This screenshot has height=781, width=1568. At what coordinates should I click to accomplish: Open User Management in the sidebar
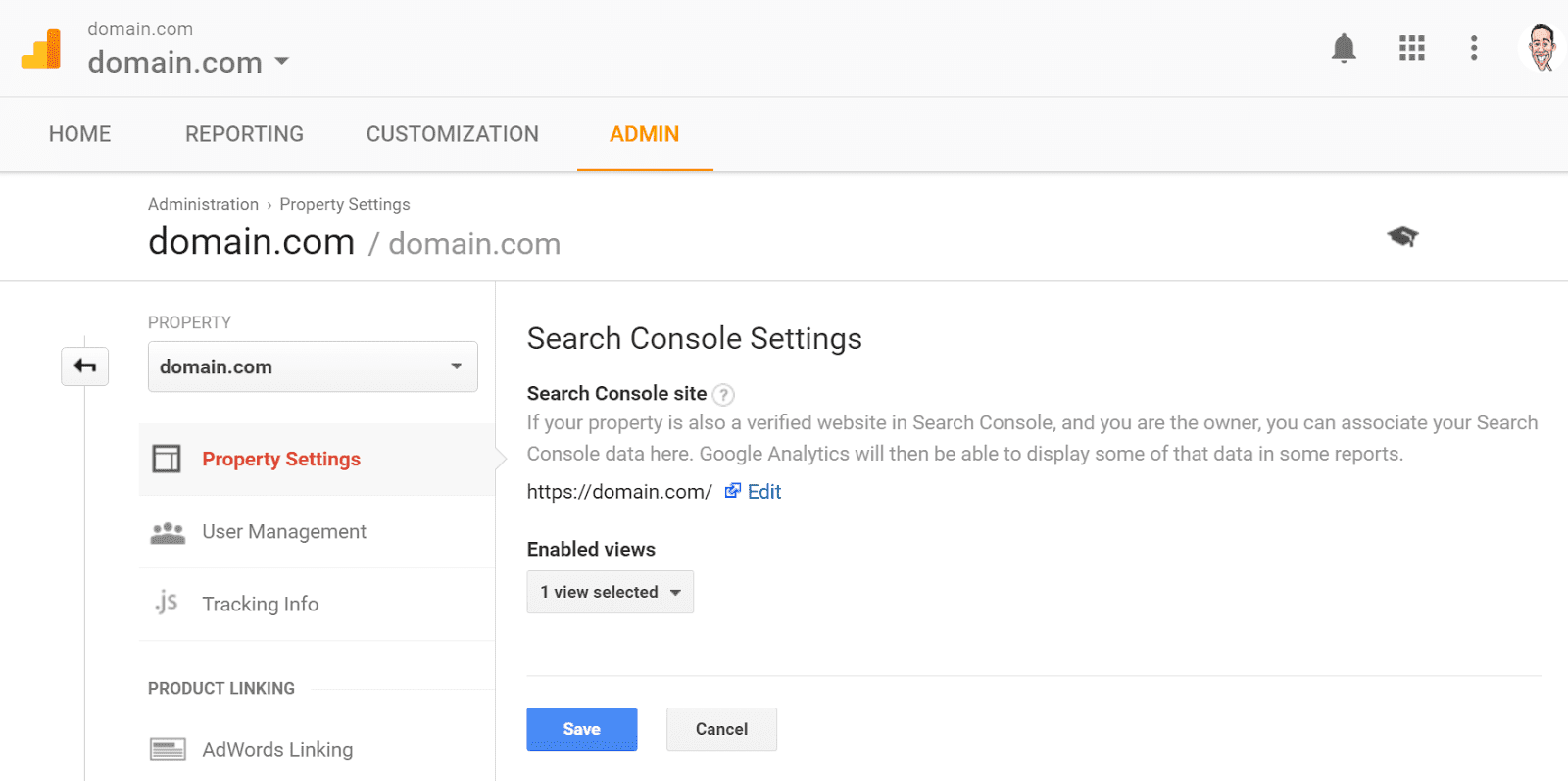click(x=283, y=532)
